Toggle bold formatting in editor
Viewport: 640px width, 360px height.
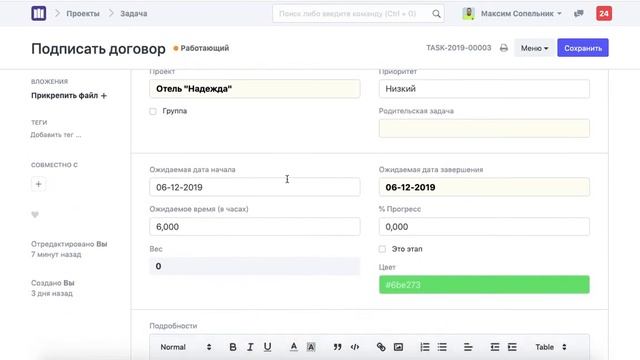click(x=233, y=347)
